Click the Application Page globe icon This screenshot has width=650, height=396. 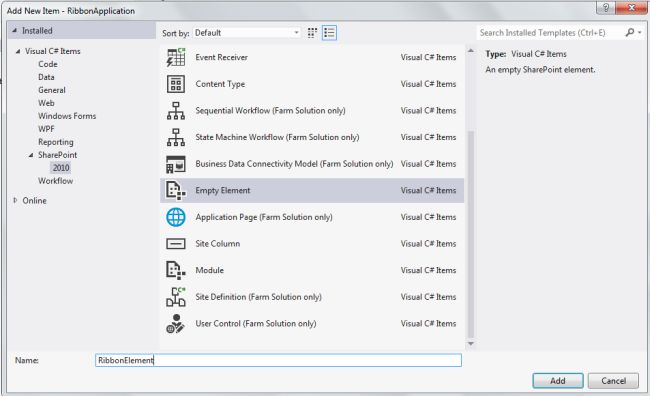point(176,217)
